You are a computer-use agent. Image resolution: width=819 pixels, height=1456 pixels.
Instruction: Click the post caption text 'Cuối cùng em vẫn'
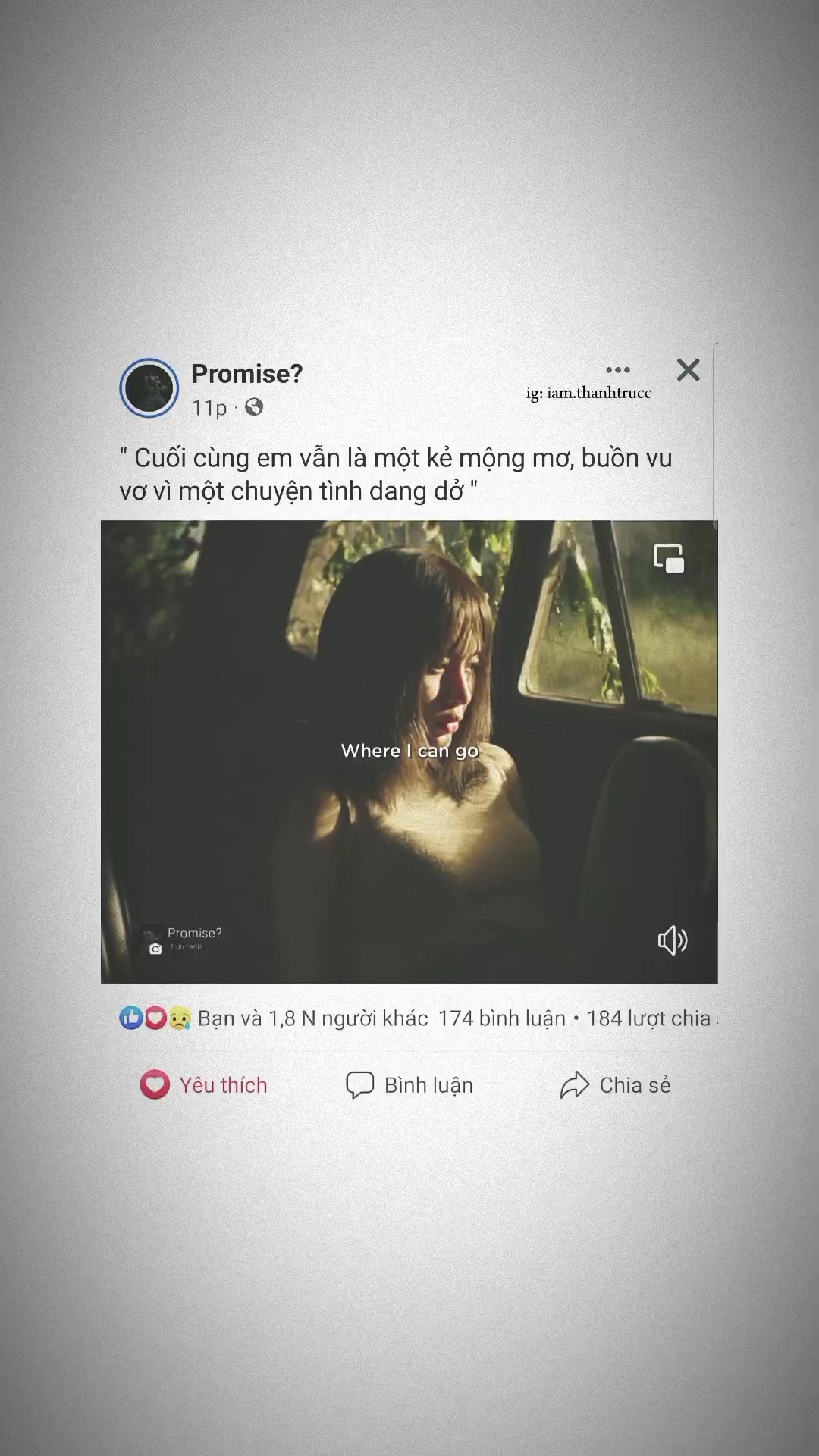[x=223, y=458]
